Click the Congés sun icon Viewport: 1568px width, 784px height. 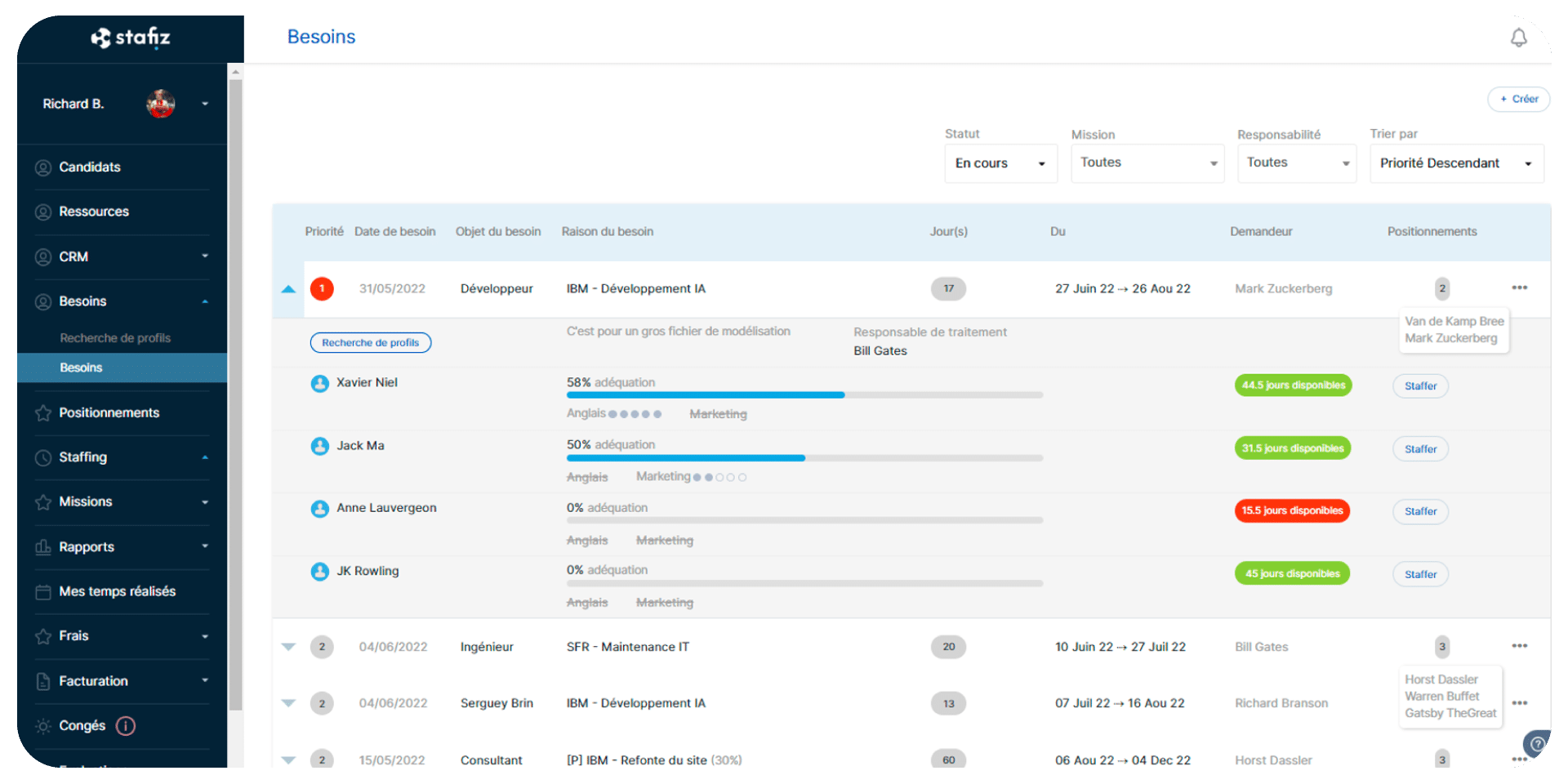point(43,726)
